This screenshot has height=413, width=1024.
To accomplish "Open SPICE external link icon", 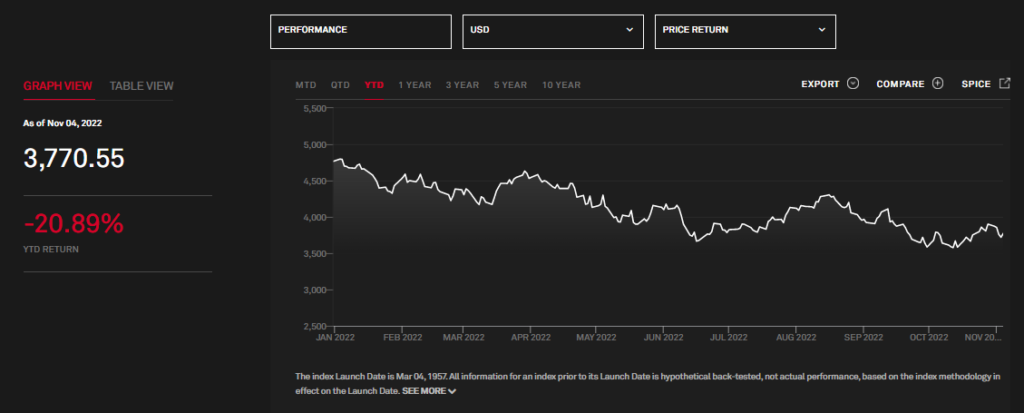I will [1004, 84].
